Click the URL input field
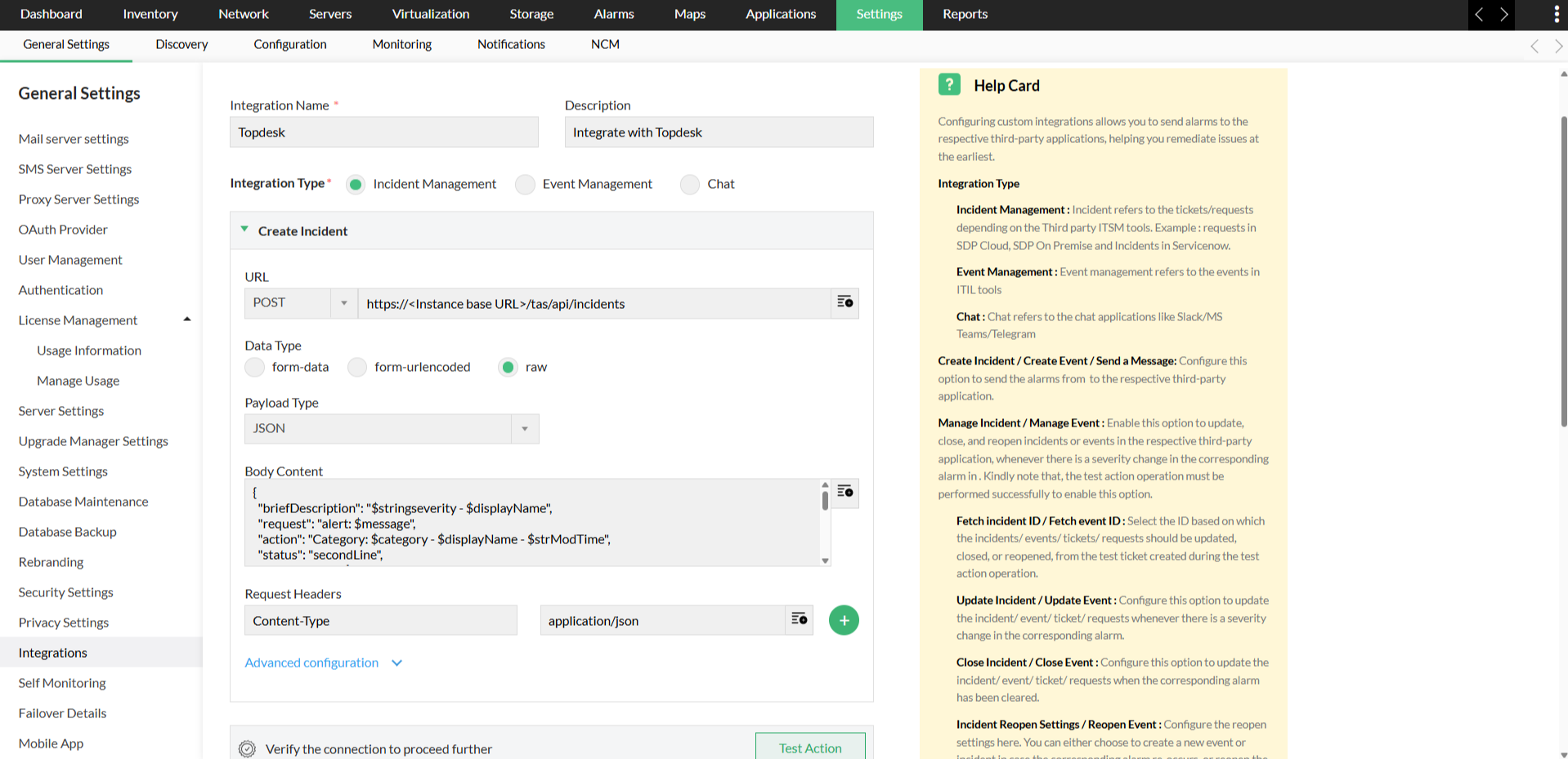Image resolution: width=1568 pixels, height=759 pixels. 594,303
